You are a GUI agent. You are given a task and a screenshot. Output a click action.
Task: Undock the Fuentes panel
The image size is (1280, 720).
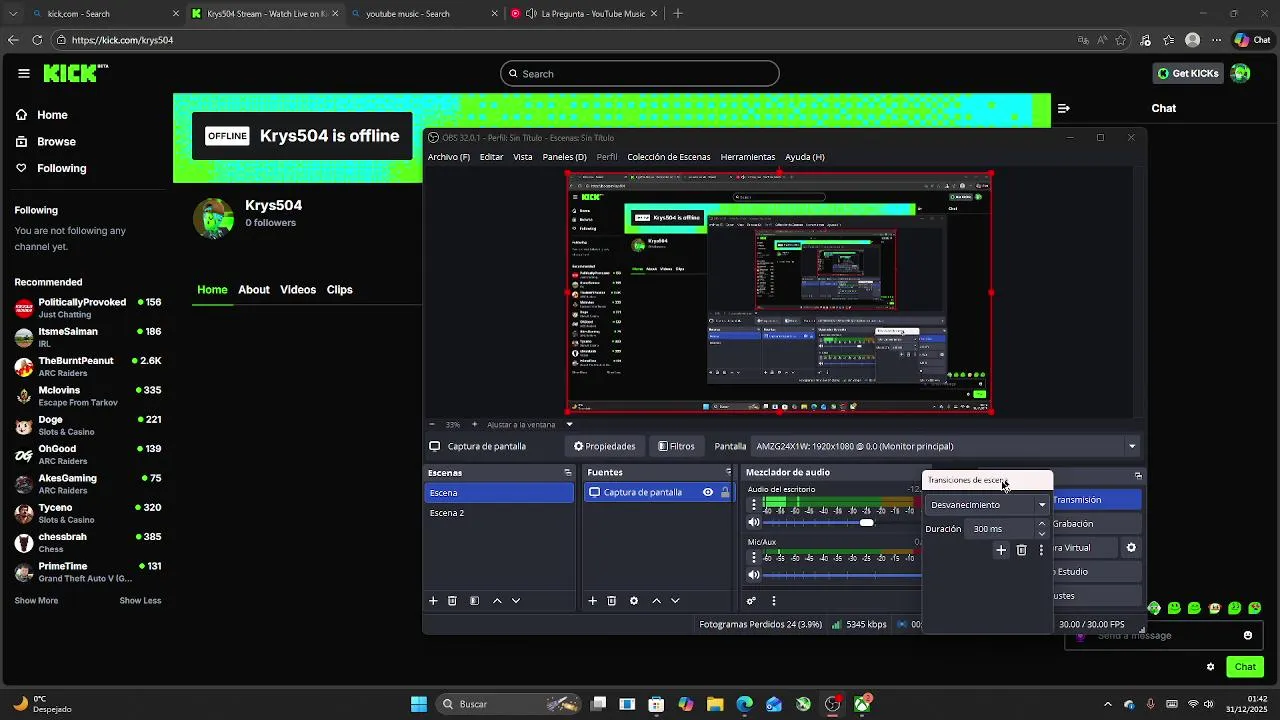point(728,473)
